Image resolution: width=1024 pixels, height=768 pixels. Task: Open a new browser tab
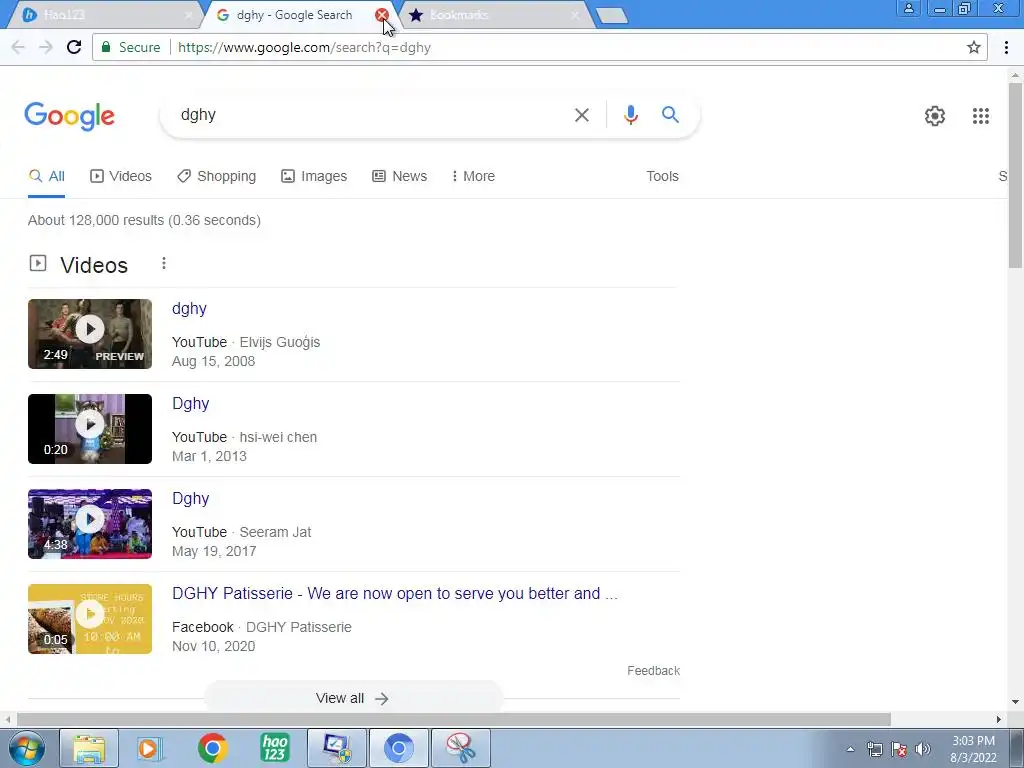[612, 15]
